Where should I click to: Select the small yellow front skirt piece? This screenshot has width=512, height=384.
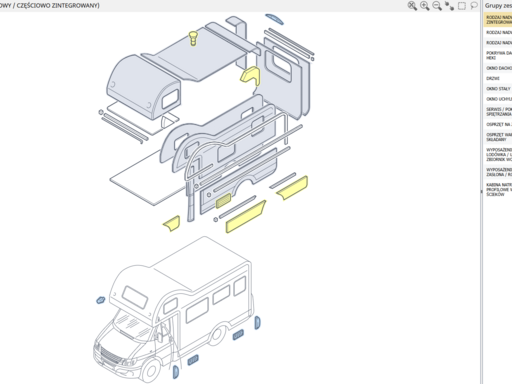tap(172, 223)
